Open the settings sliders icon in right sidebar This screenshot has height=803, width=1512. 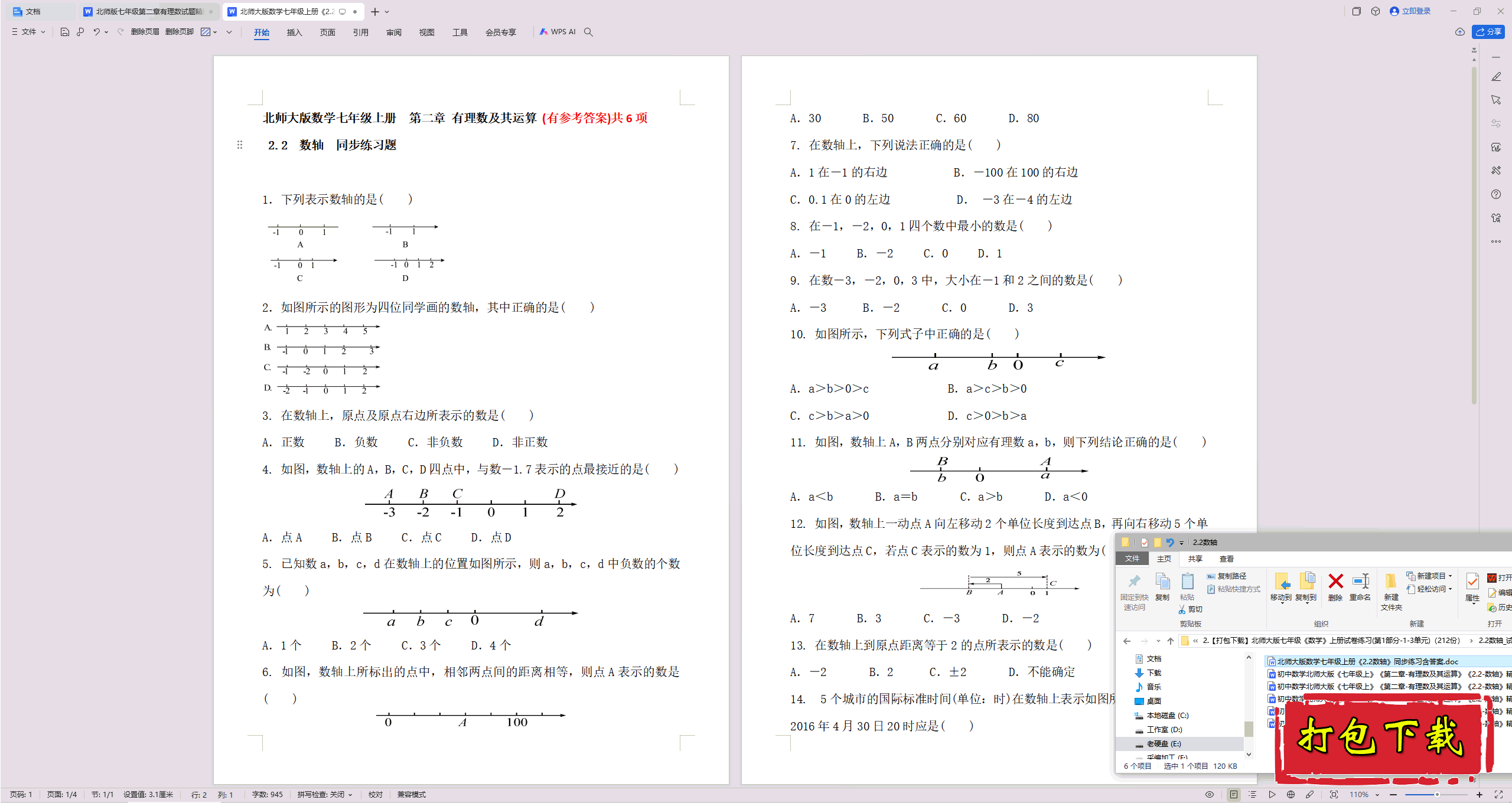point(1496,123)
